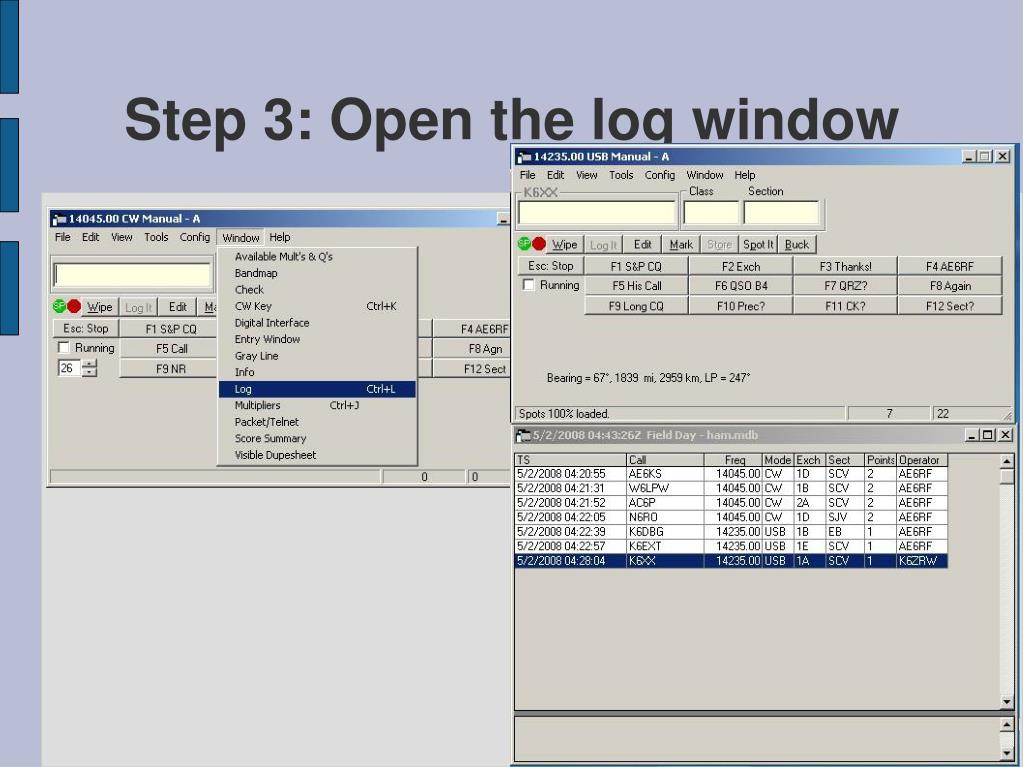Click Mark button in USB entry window
Screen dimensions: 1023x767
tap(681, 244)
